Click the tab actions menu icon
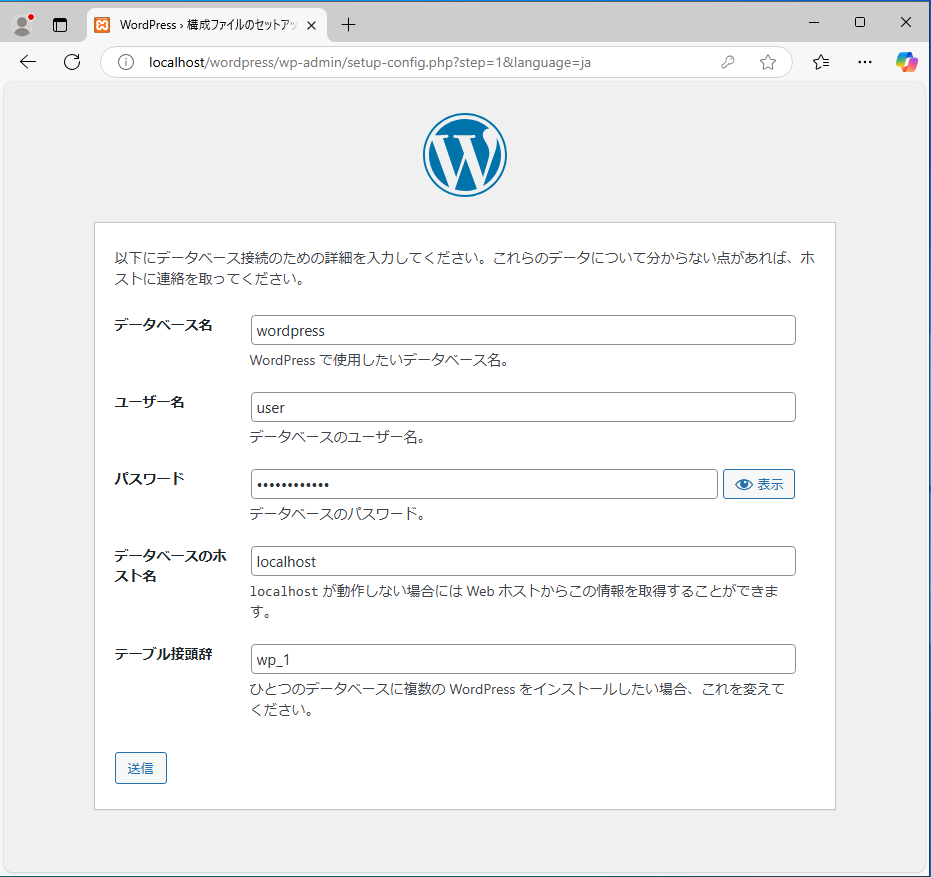This screenshot has height=877, width=931. coord(60,24)
